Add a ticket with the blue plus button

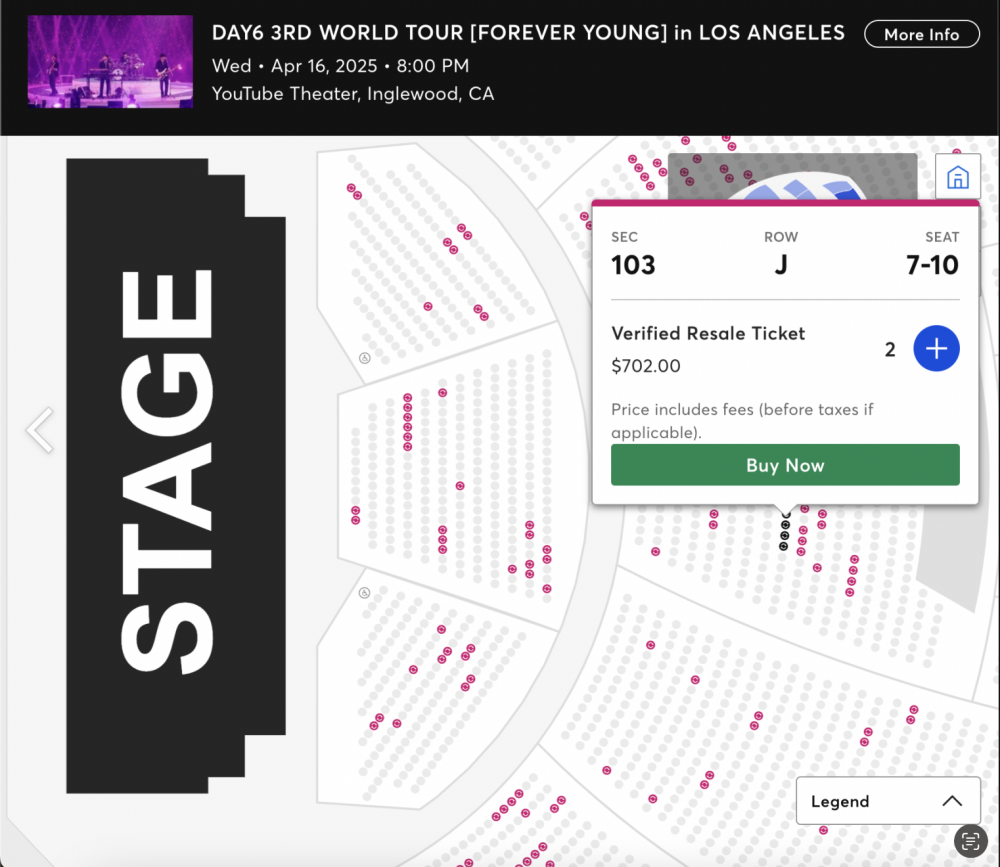(936, 348)
